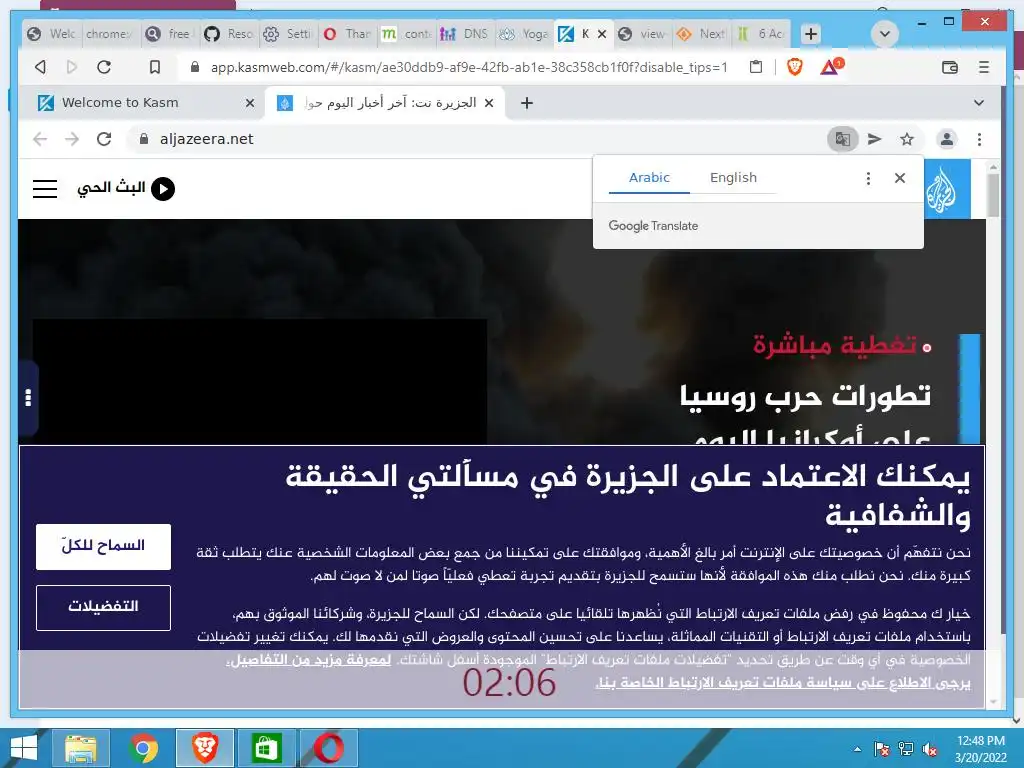Switch to the 'Next' tab
This screenshot has width=1024, height=768.
pyautogui.click(x=701, y=34)
